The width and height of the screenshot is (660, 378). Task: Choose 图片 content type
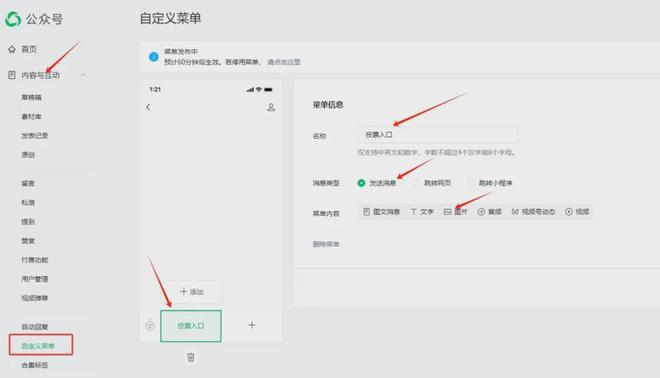(x=455, y=212)
